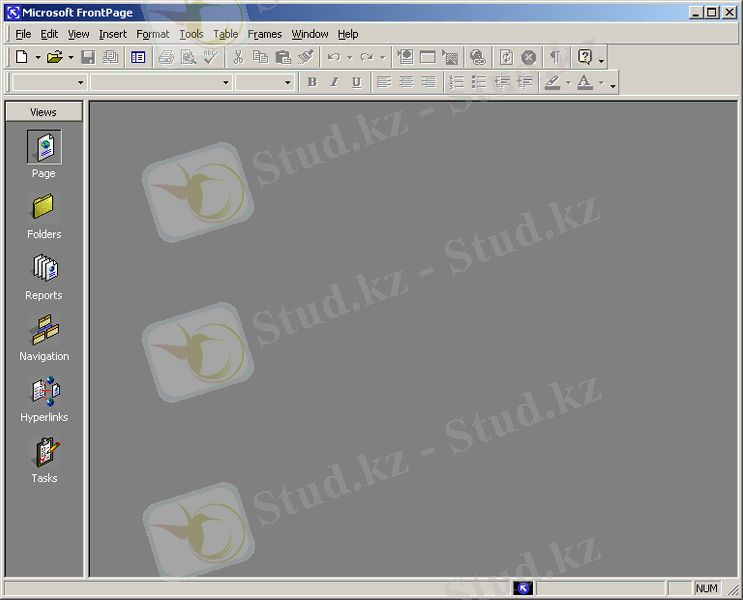
Task: Show the Hyperlinks view
Action: pos(43,392)
